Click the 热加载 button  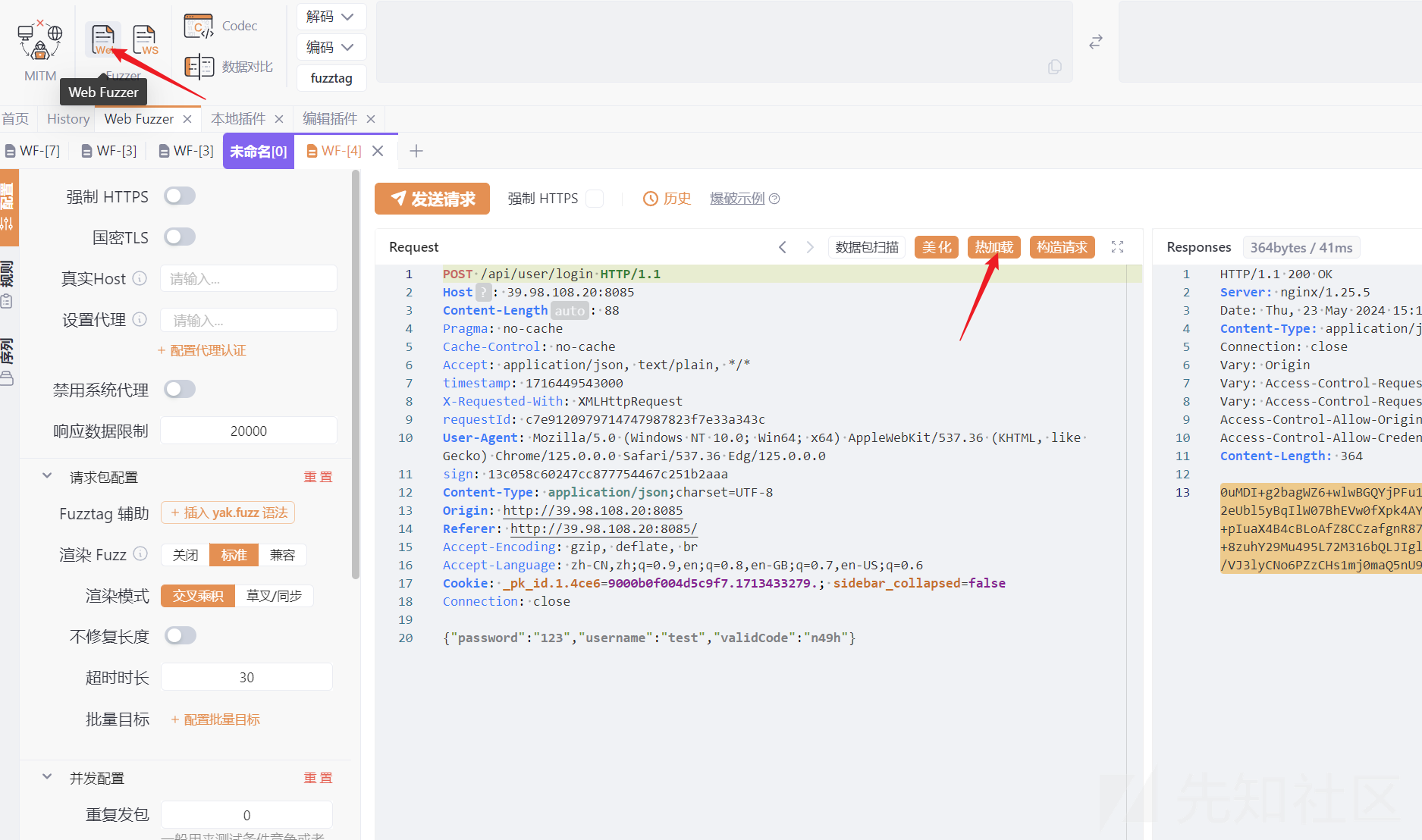click(994, 247)
